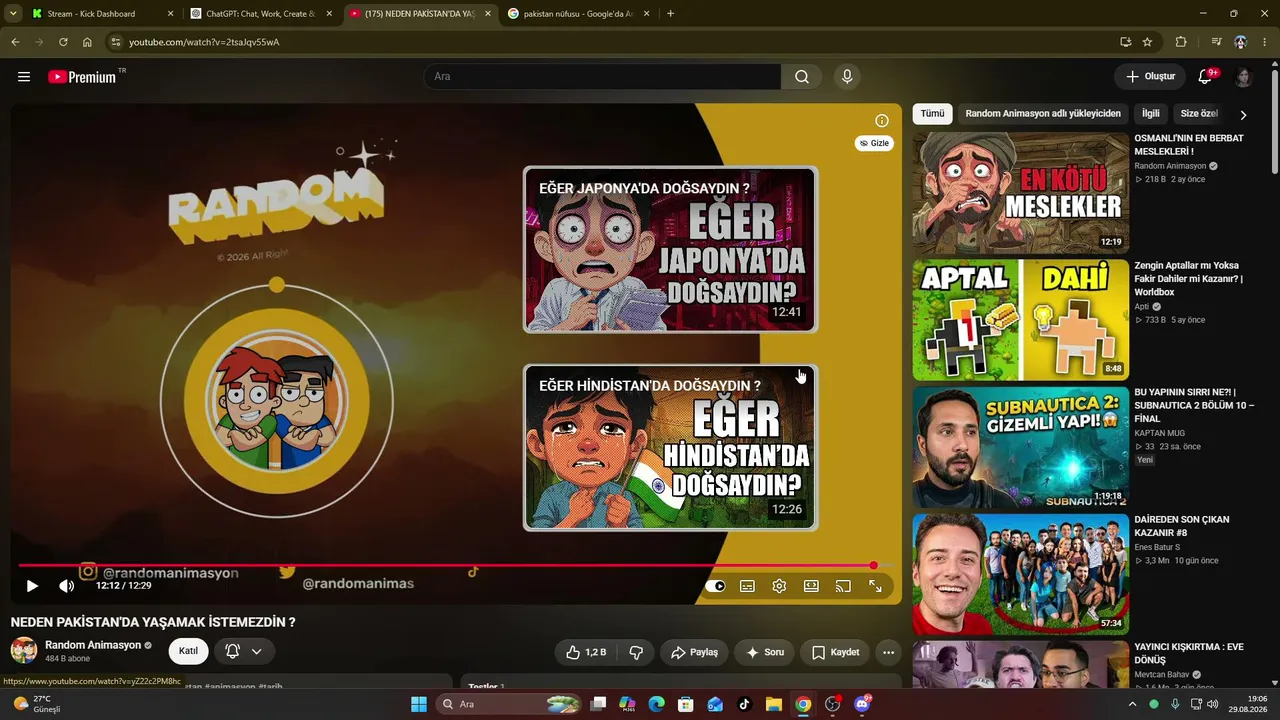Screen dimensions: 1280x720
Task: Open Osmanlı'nın En Berbat Meslekleri title
Action: (1189, 145)
